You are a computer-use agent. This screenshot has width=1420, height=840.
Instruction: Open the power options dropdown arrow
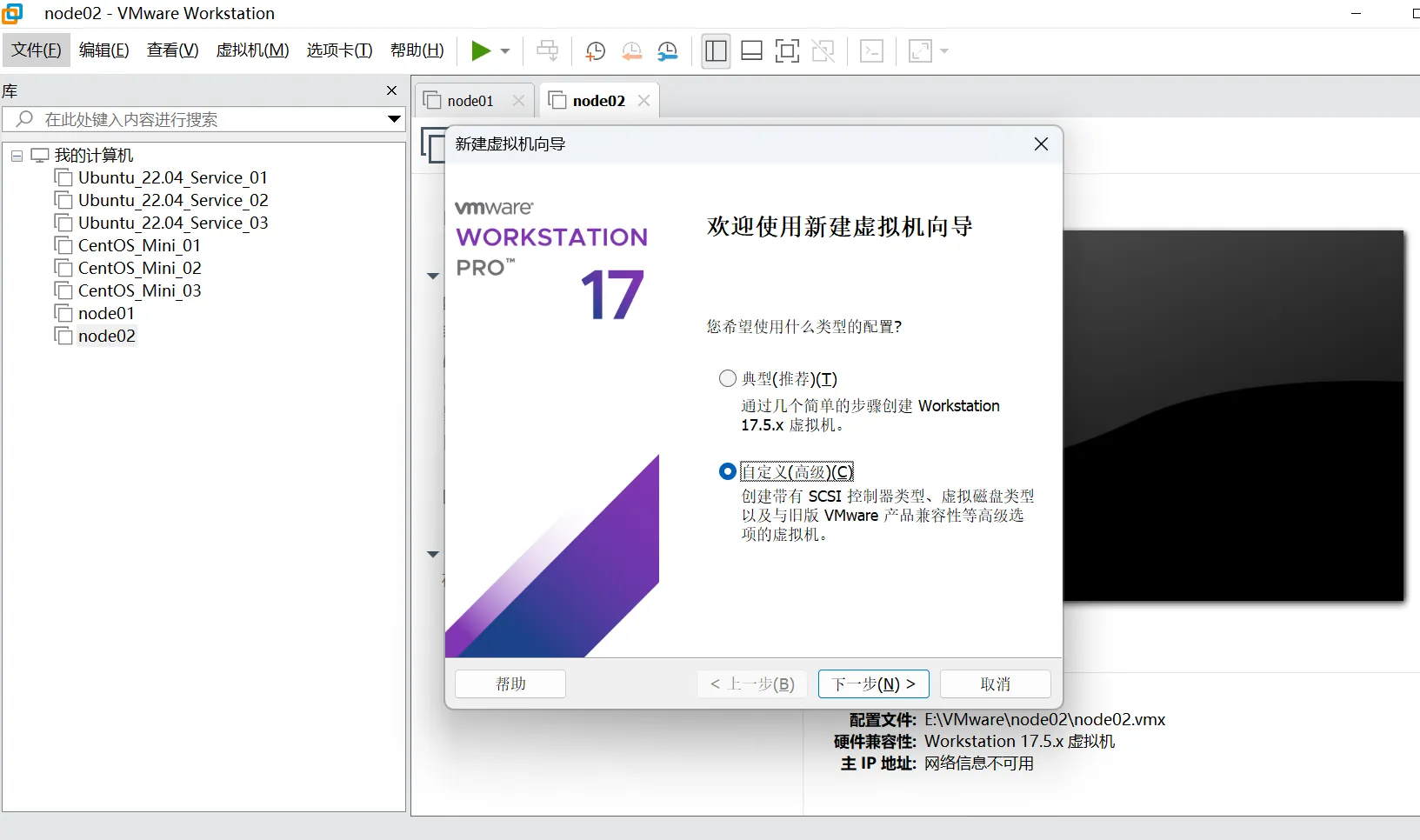[x=505, y=51]
